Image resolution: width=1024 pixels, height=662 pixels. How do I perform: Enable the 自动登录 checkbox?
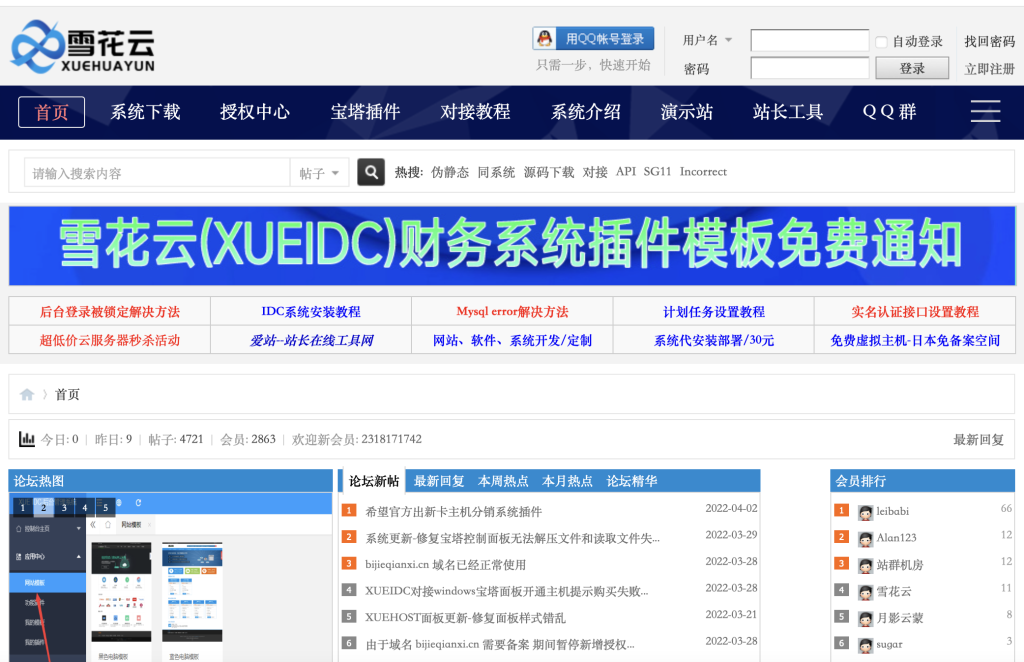881,42
